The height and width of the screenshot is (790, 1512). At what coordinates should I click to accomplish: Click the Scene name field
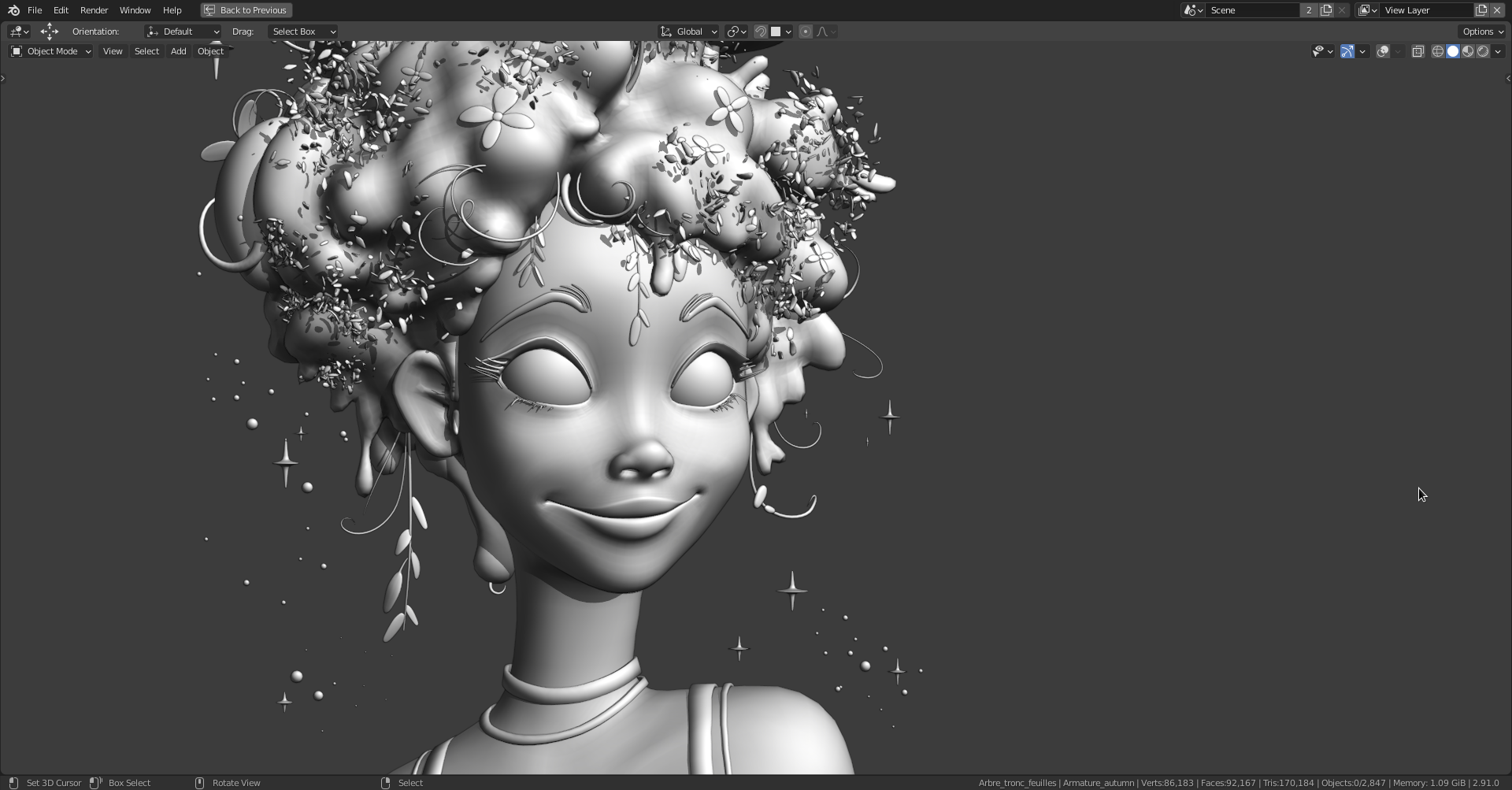click(x=1252, y=10)
